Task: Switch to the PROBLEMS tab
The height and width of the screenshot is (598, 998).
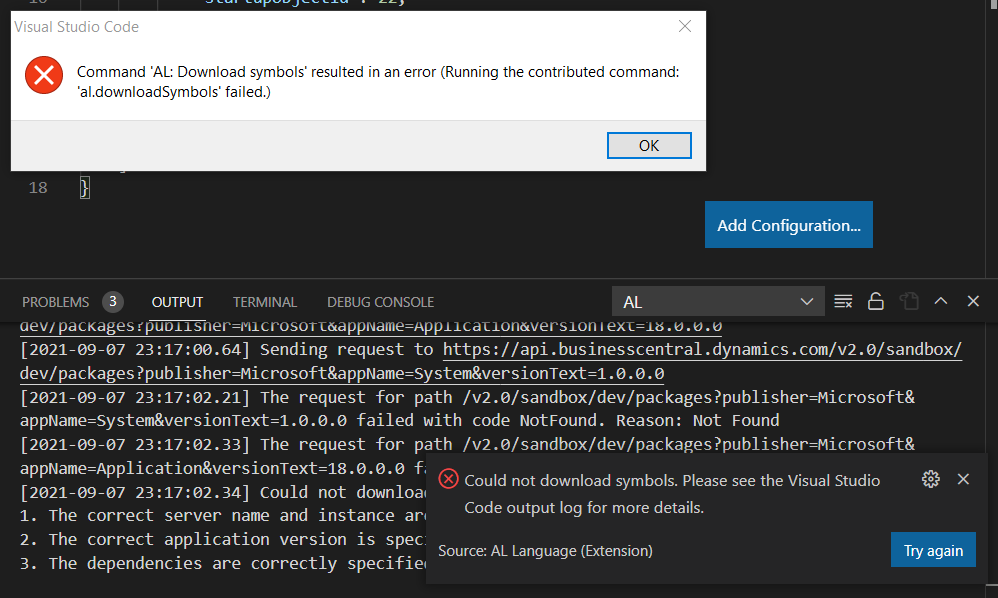Action: click(x=55, y=302)
